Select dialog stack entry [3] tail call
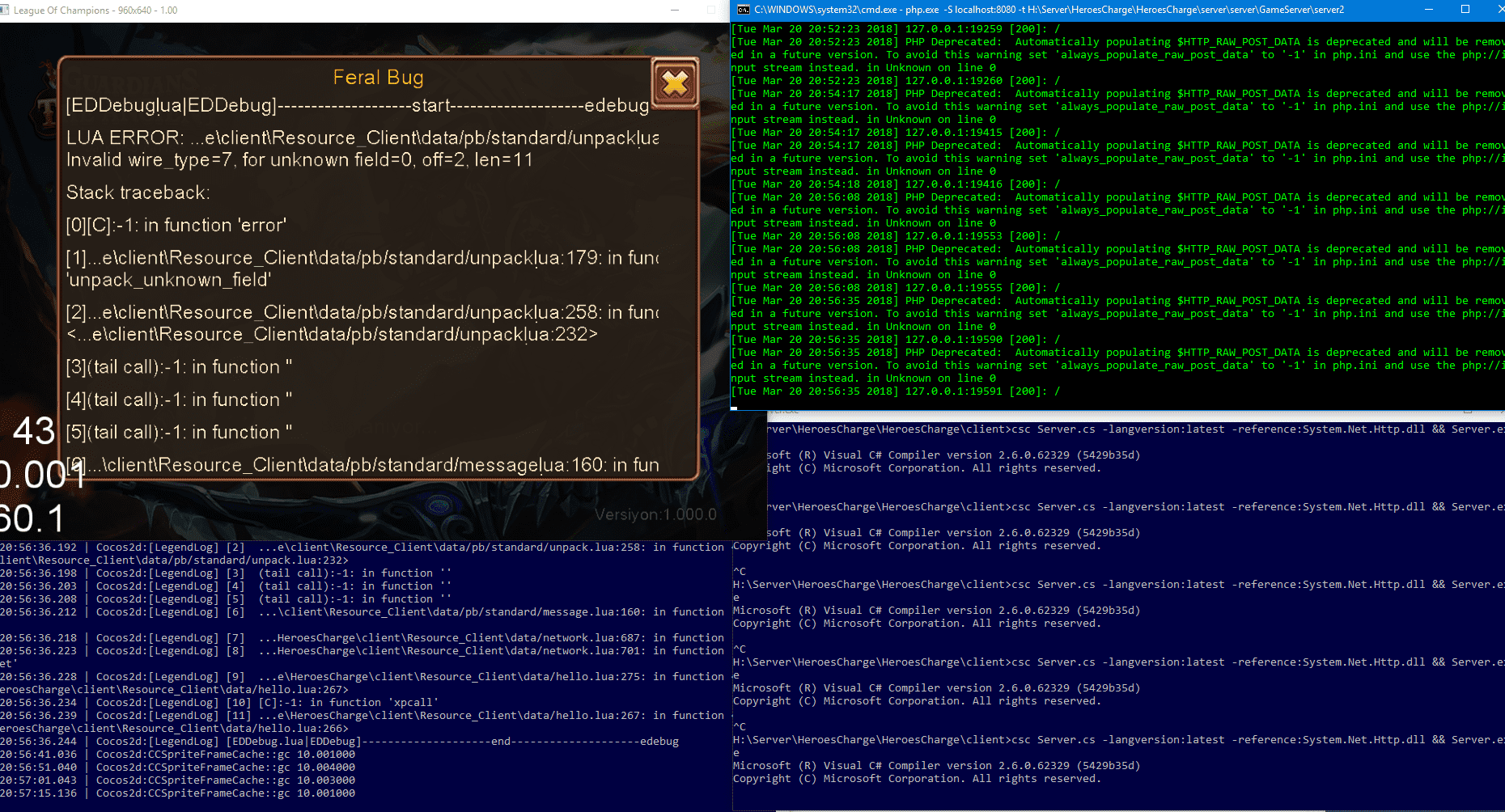Screen dimensions: 1505x812 179,367
